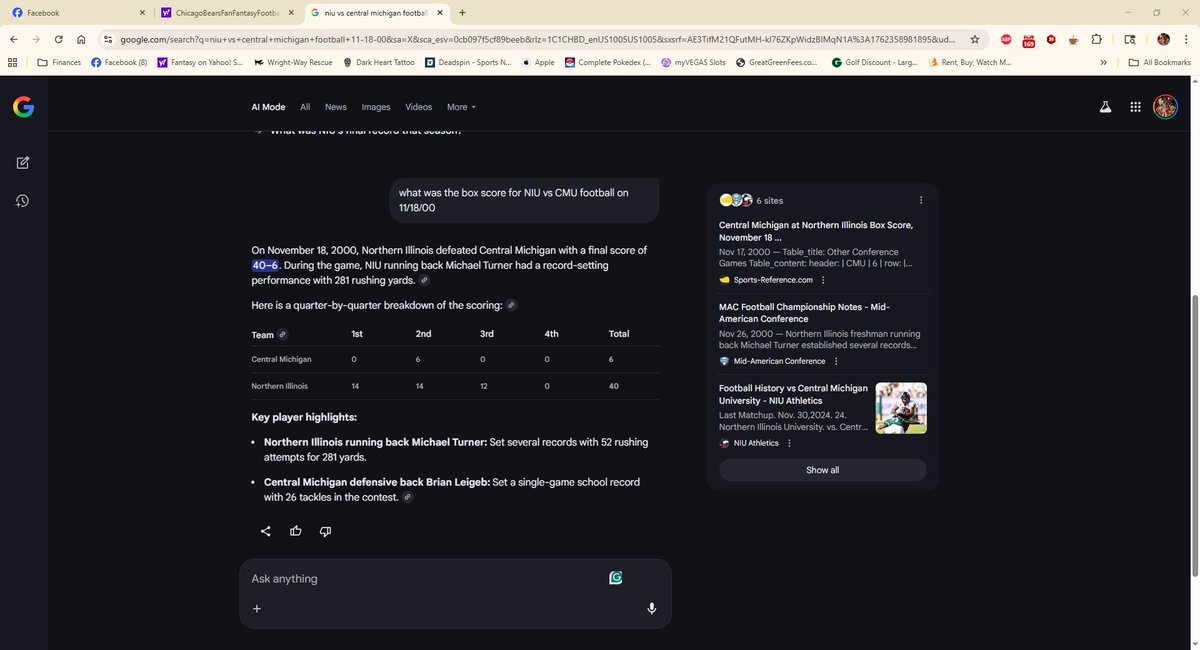Expand the More search filters dropdown

461,107
